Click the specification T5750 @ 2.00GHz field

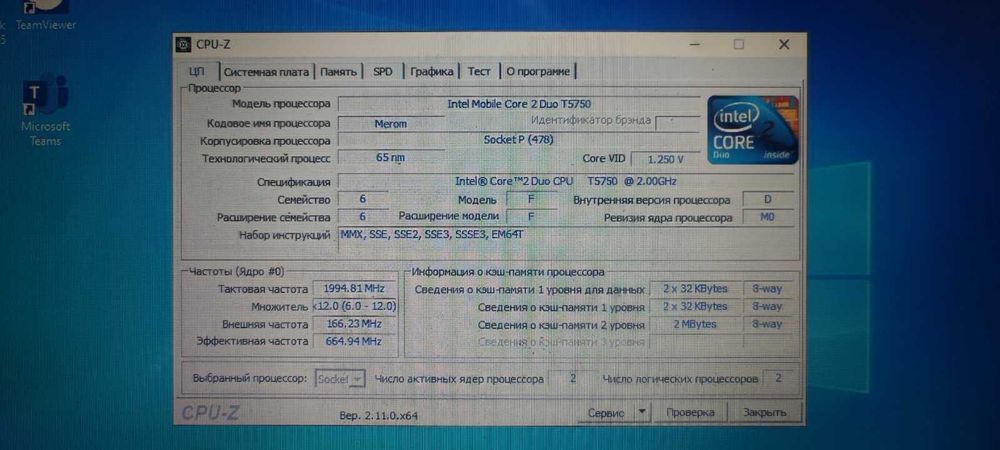(x=566, y=182)
